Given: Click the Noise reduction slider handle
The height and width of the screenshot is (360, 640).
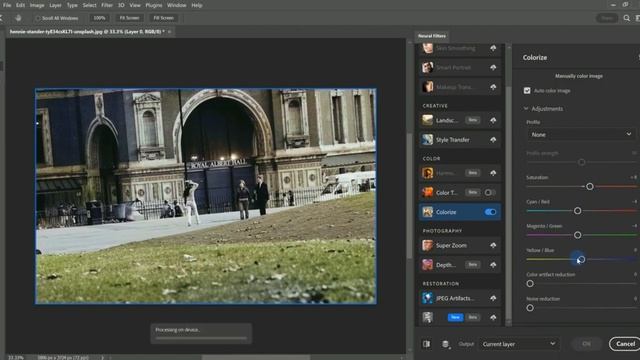Looking at the screenshot, I should tap(530, 308).
